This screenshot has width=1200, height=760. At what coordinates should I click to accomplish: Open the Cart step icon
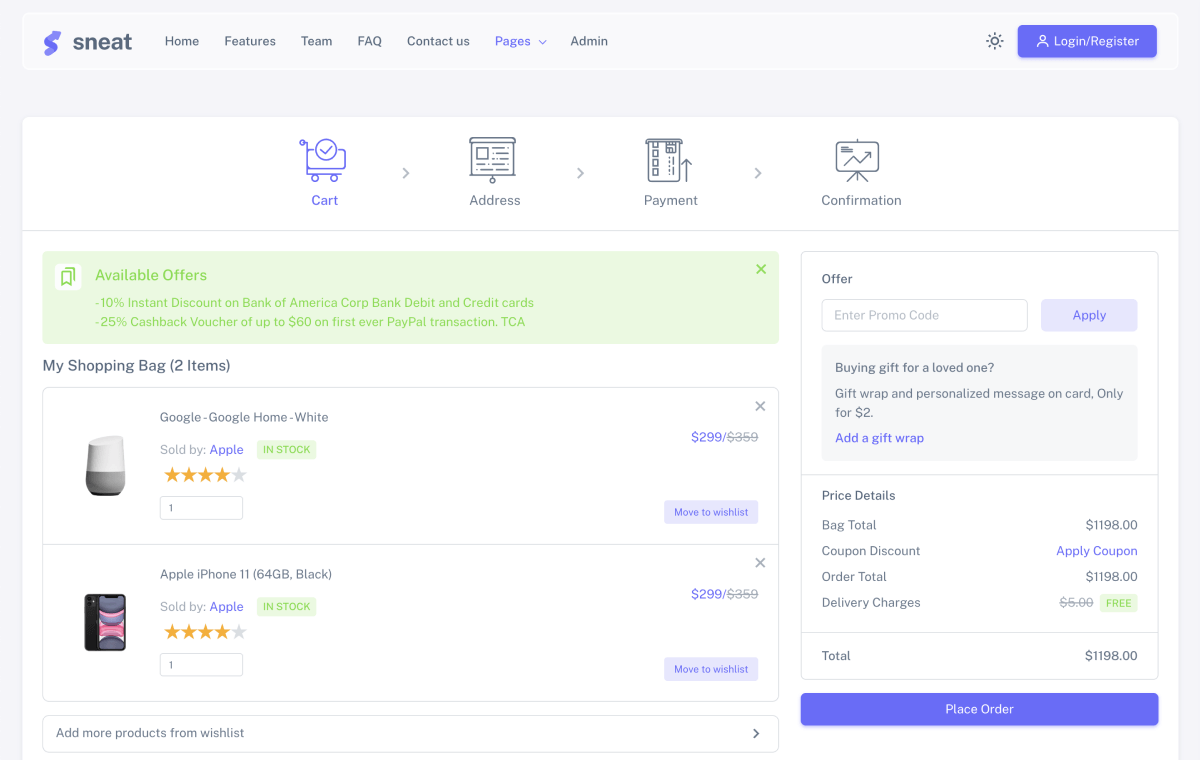[324, 159]
